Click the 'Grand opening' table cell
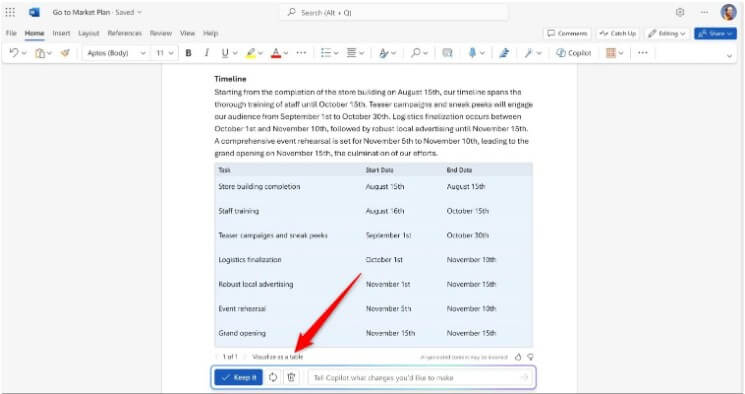 click(x=242, y=333)
